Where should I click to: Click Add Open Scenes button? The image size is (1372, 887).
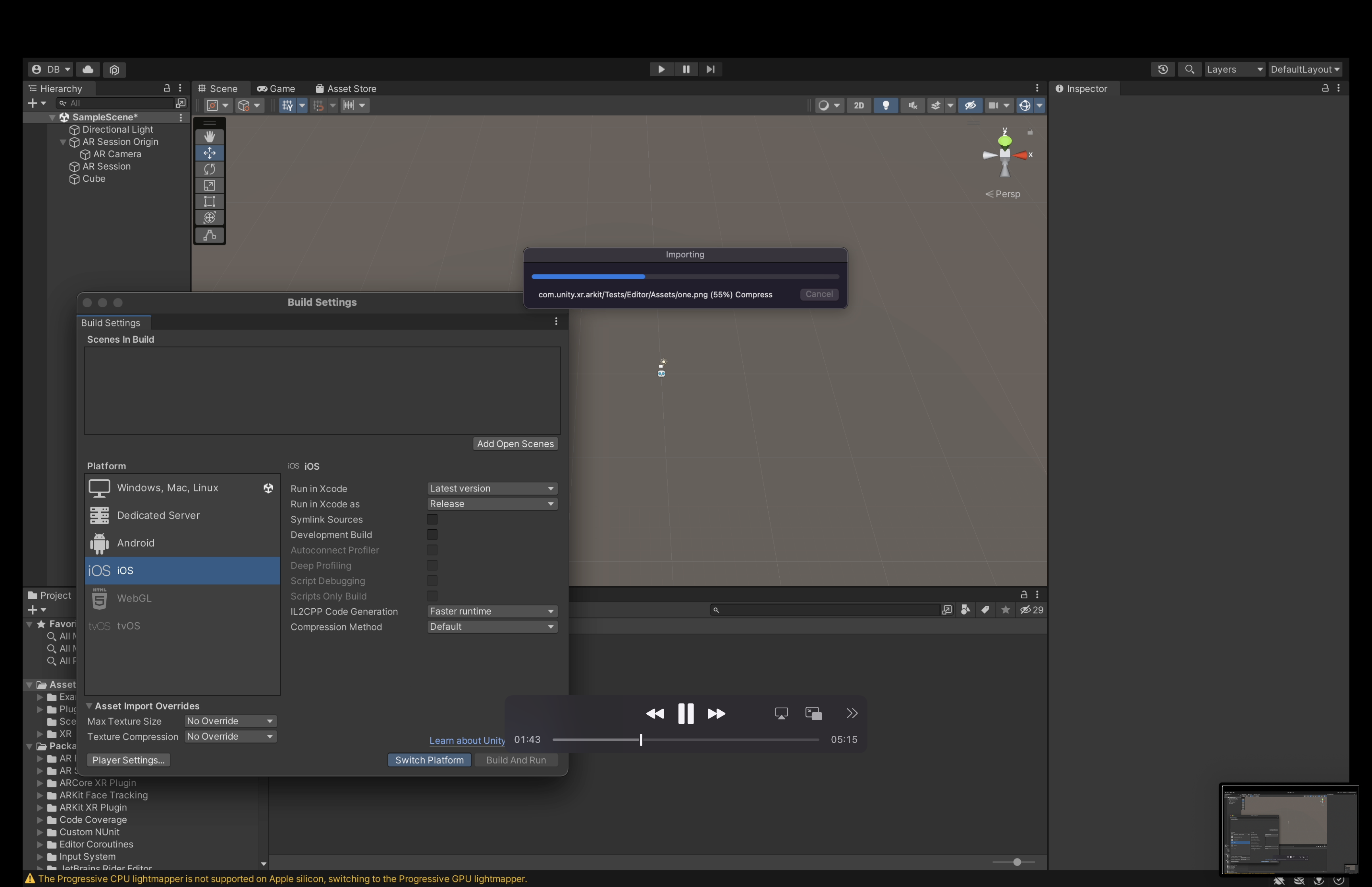[x=515, y=443]
